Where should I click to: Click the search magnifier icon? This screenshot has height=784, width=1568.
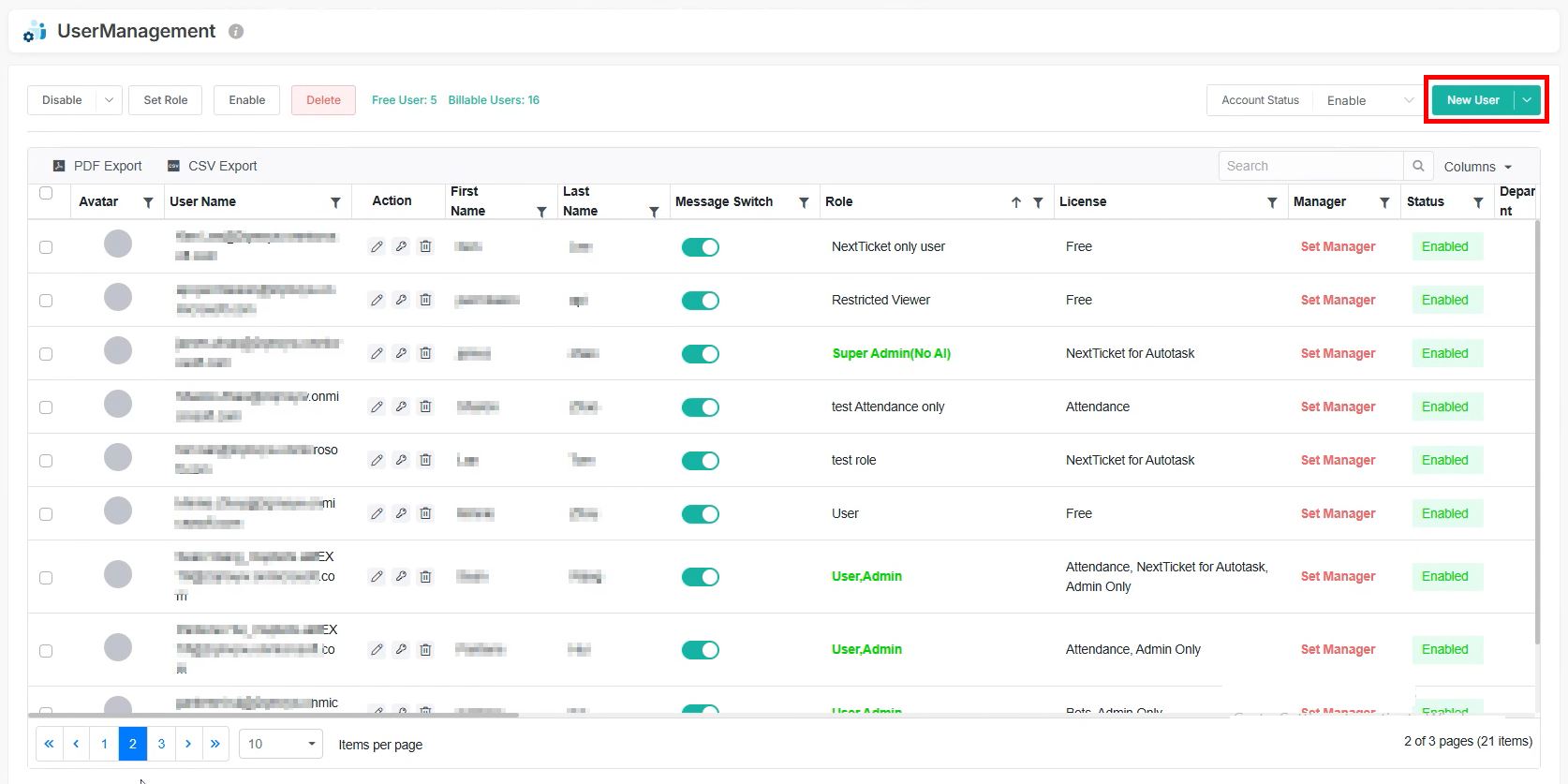1418,166
